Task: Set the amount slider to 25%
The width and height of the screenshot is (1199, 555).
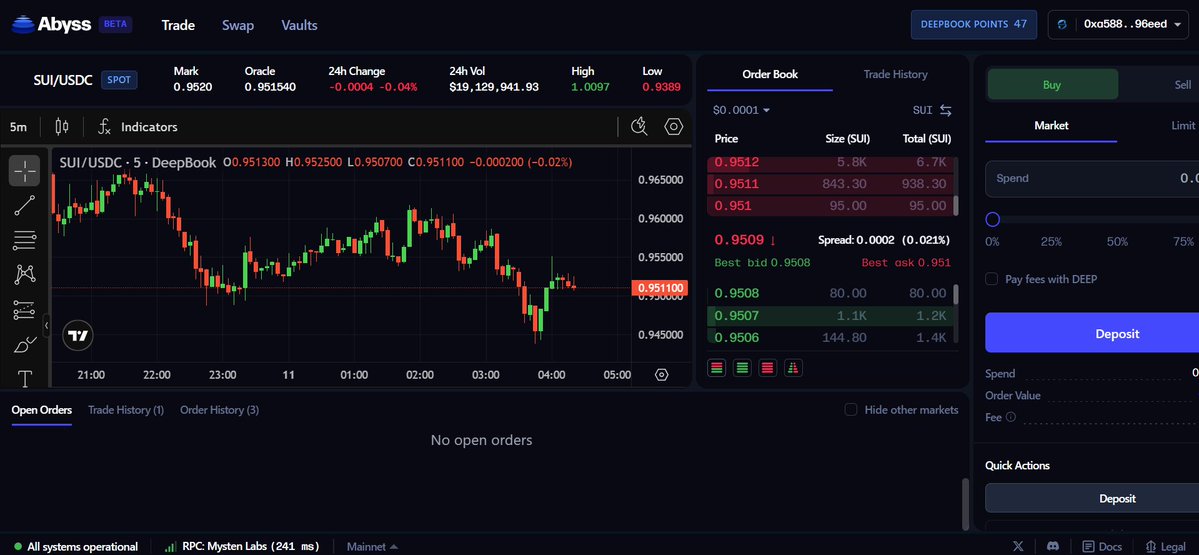Action: pyautogui.click(x=1051, y=242)
